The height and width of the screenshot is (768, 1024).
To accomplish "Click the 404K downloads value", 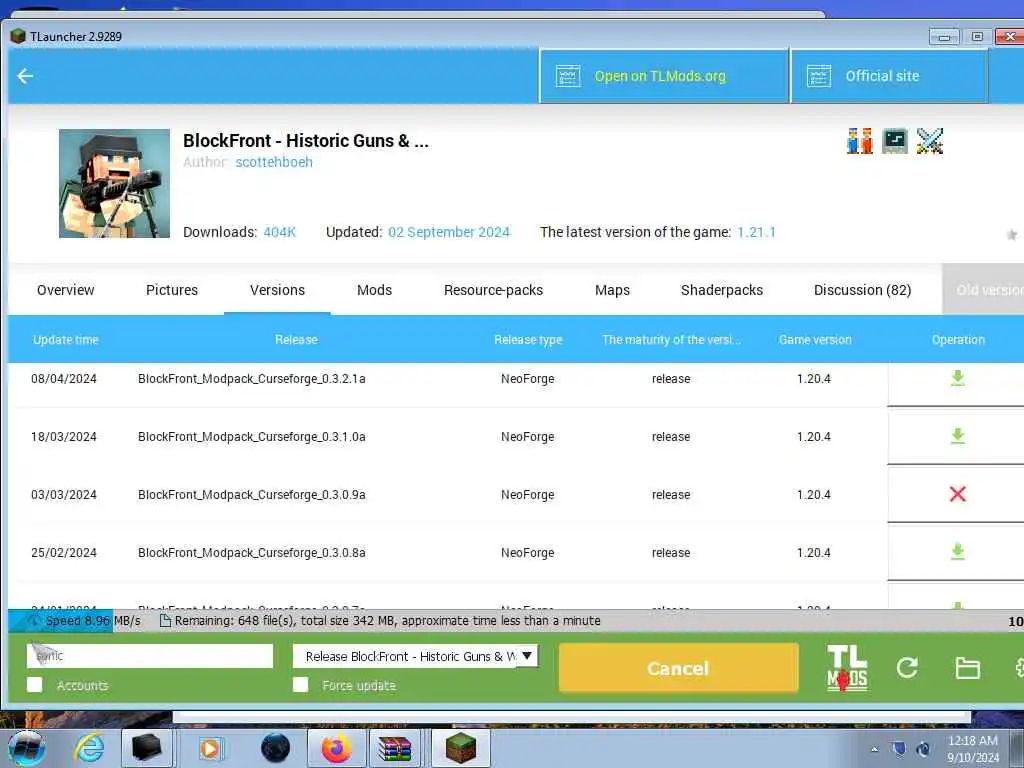I will [x=280, y=232].
